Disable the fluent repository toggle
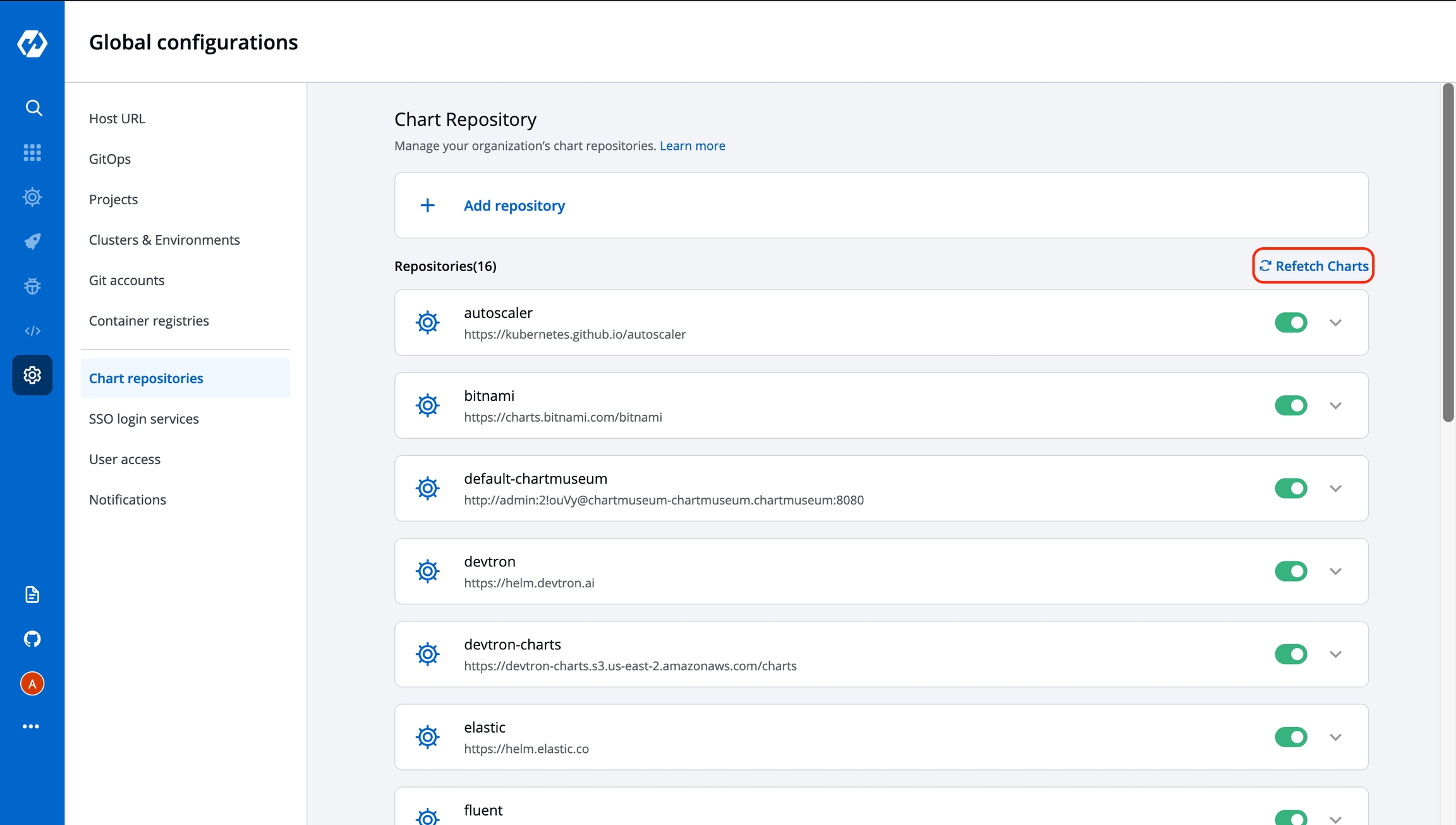Screen dimensions: 1456x825 point(1291,817)
